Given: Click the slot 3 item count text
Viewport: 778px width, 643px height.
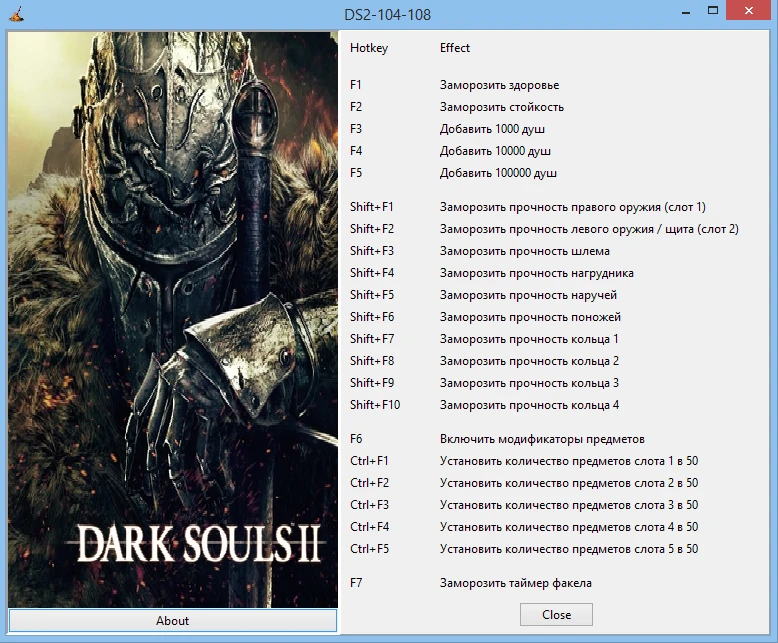Looking at the screenshot, I should pos(569,505).
